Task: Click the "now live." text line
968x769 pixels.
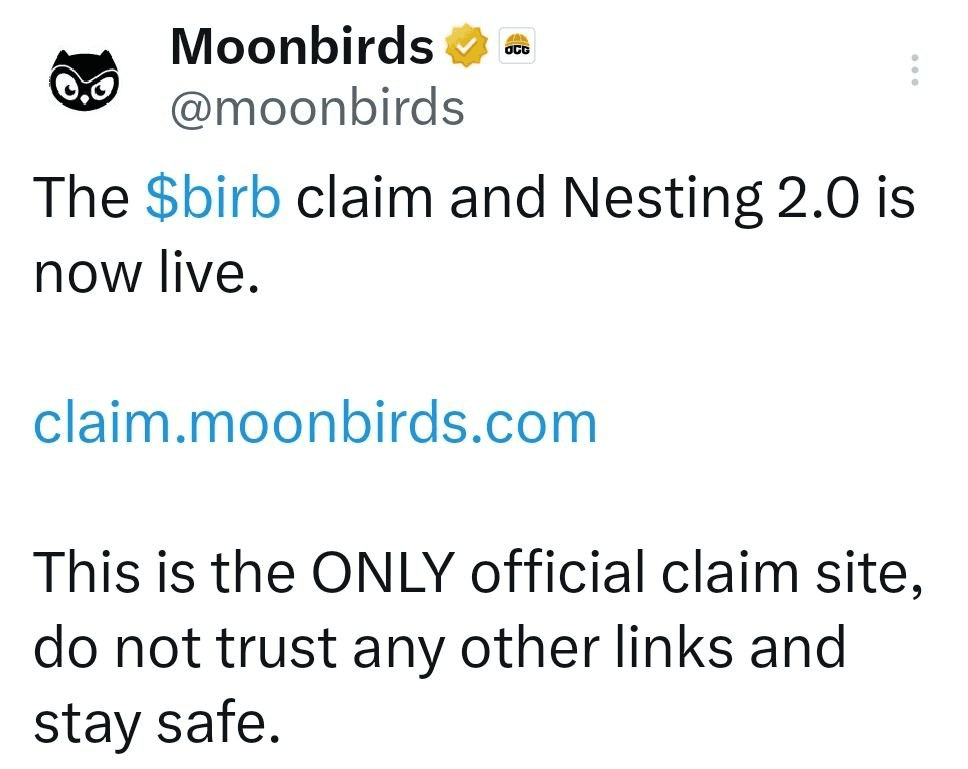Action: pyautogui.click(x=147, y=273)
